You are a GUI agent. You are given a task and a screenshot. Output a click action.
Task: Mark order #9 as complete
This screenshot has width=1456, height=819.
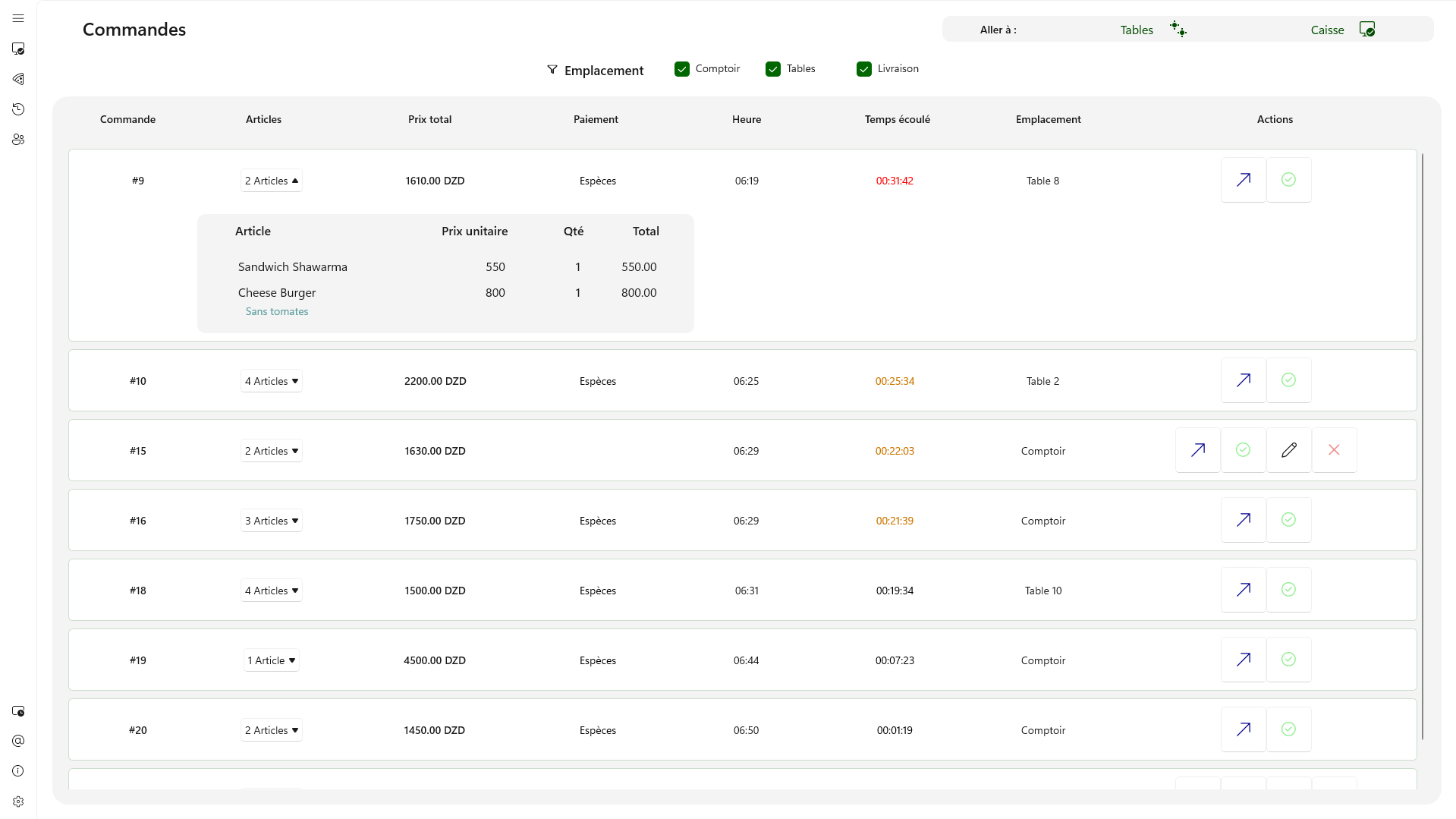click(x=1288, y=180)
